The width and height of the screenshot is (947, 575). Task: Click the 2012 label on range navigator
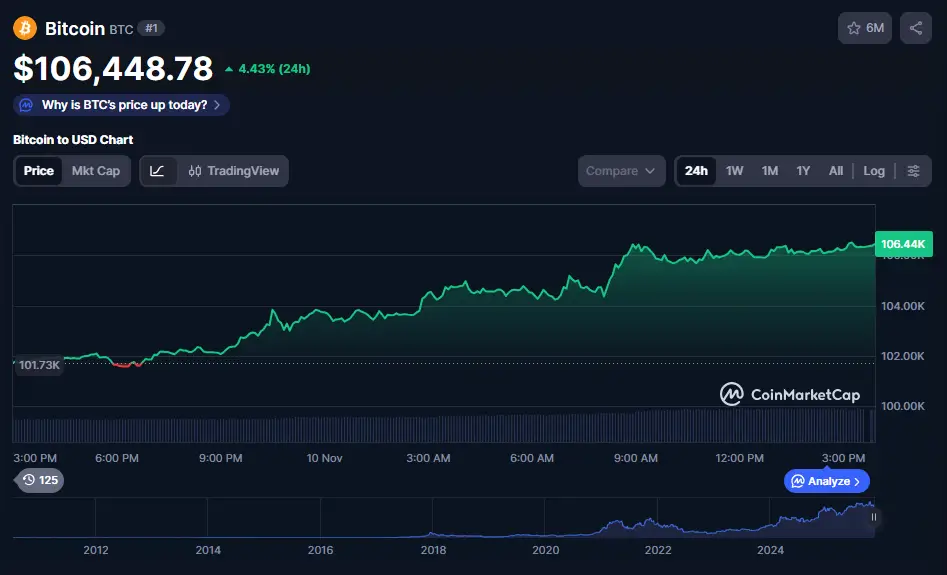click(x=95, y=550)
